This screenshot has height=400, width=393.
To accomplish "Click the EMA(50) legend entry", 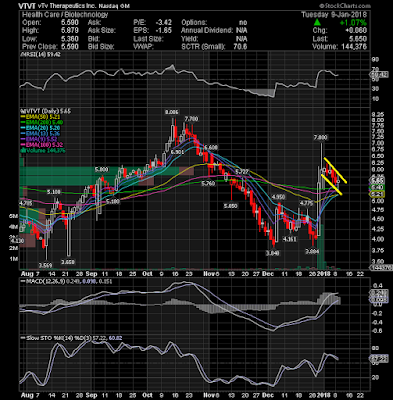I will click(40, 117).
